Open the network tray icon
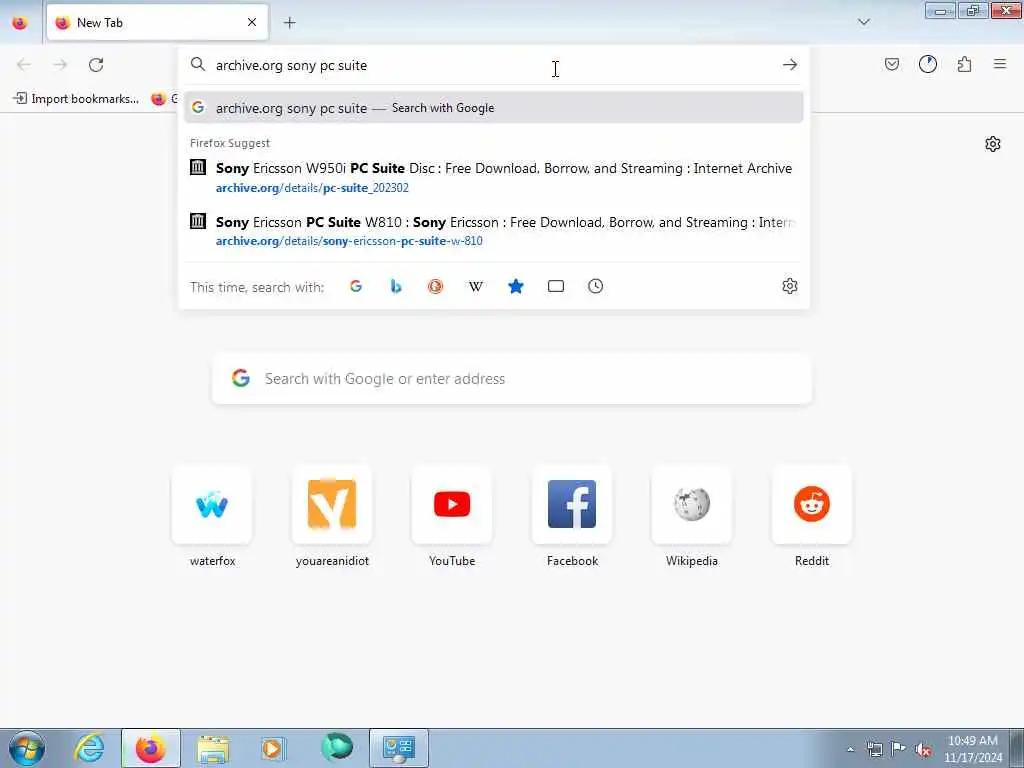 (874, 749)
